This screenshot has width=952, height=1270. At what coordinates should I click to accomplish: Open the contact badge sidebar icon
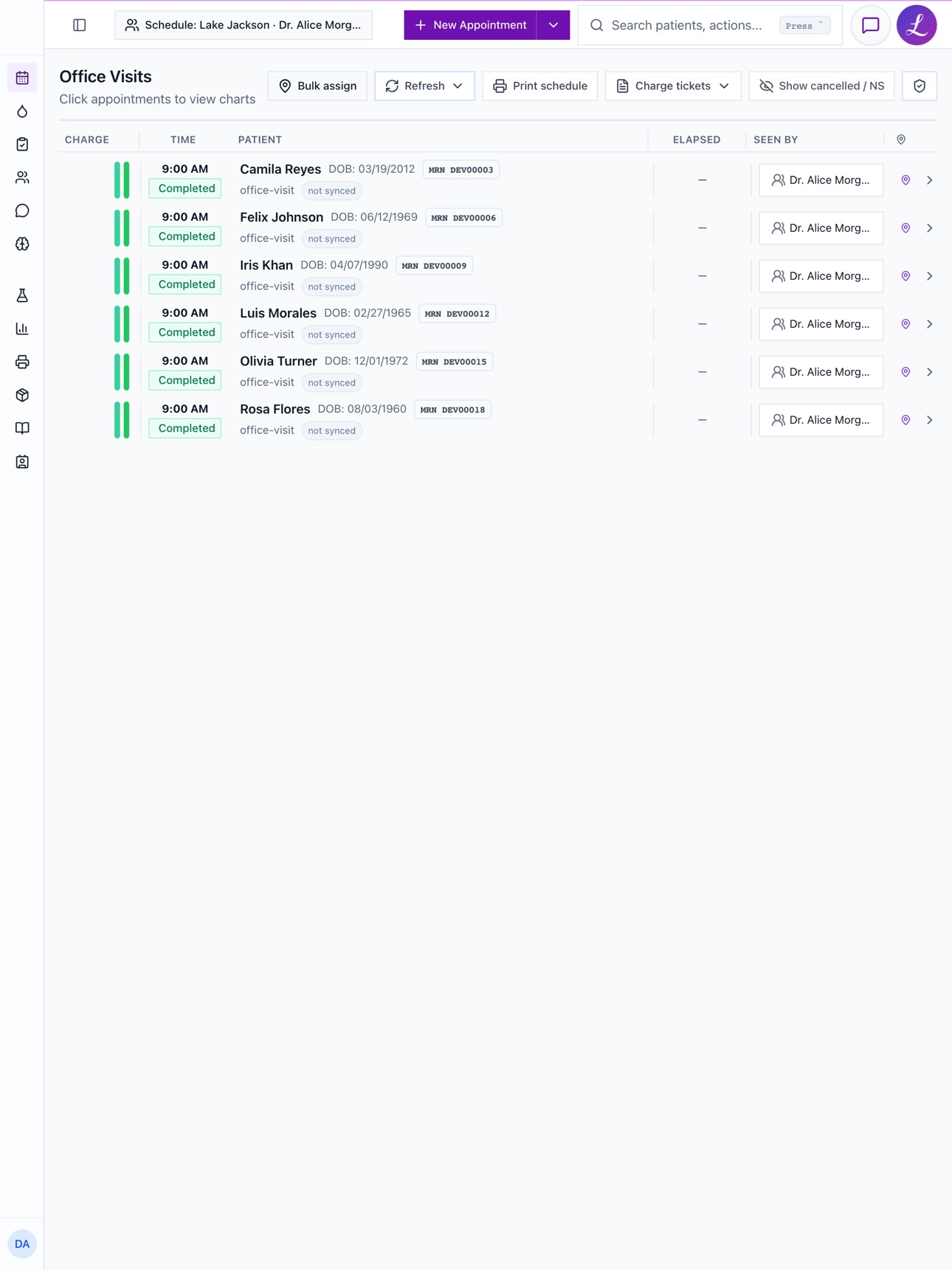[22, 461]
